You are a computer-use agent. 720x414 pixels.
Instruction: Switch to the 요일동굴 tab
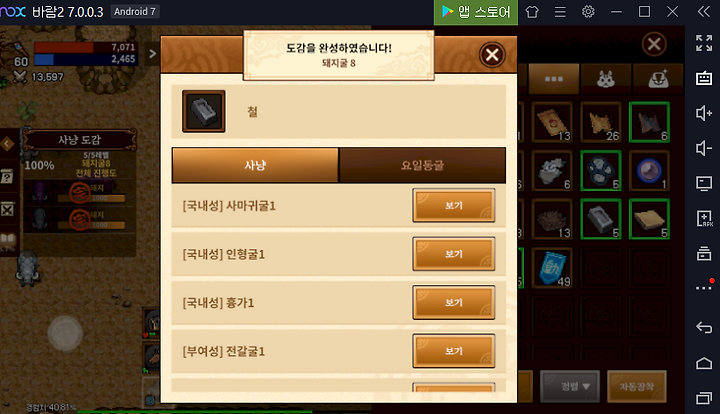422,165
